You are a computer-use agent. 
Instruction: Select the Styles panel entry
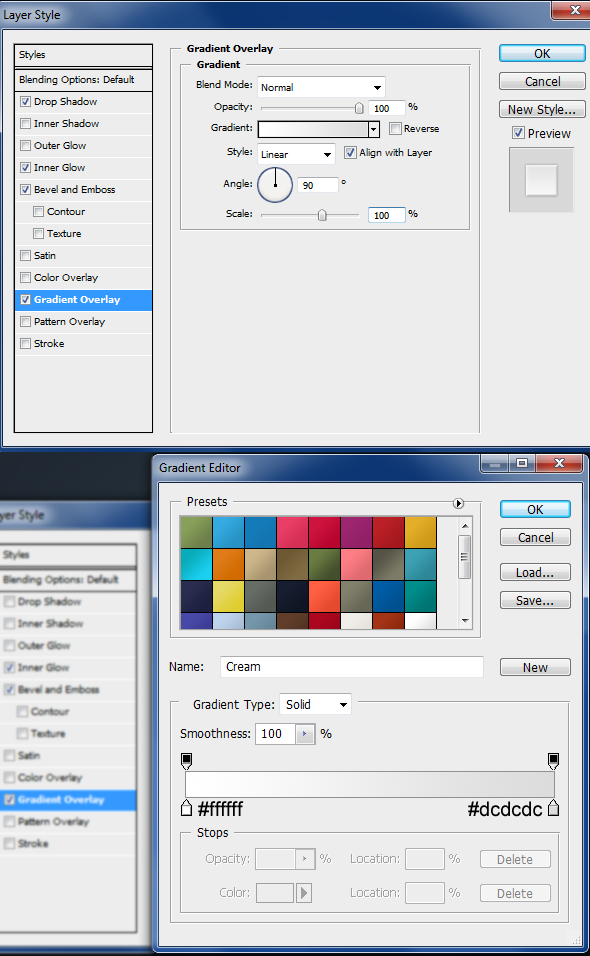click(x=84, y=55)
